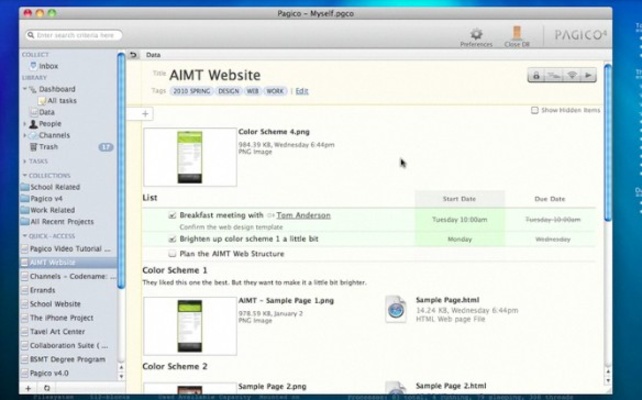This screenshot has height=400, width=642.
Task: Click the sidebar scroll down arrow
Action: pyautogui.click(x=121, y=376)
